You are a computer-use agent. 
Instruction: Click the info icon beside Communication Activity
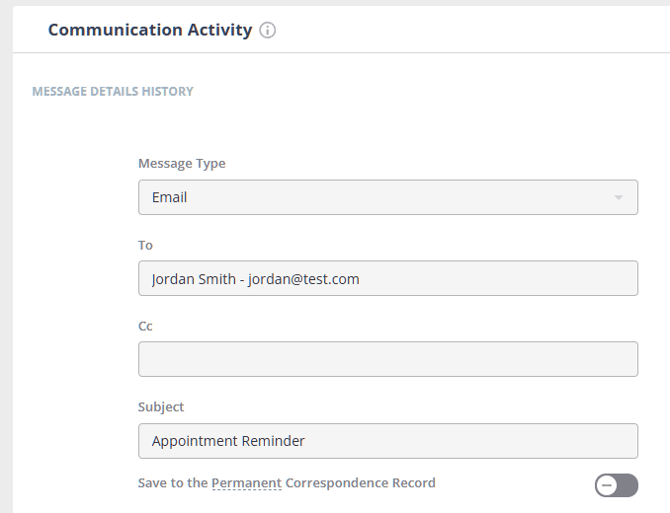click(267, 30)
